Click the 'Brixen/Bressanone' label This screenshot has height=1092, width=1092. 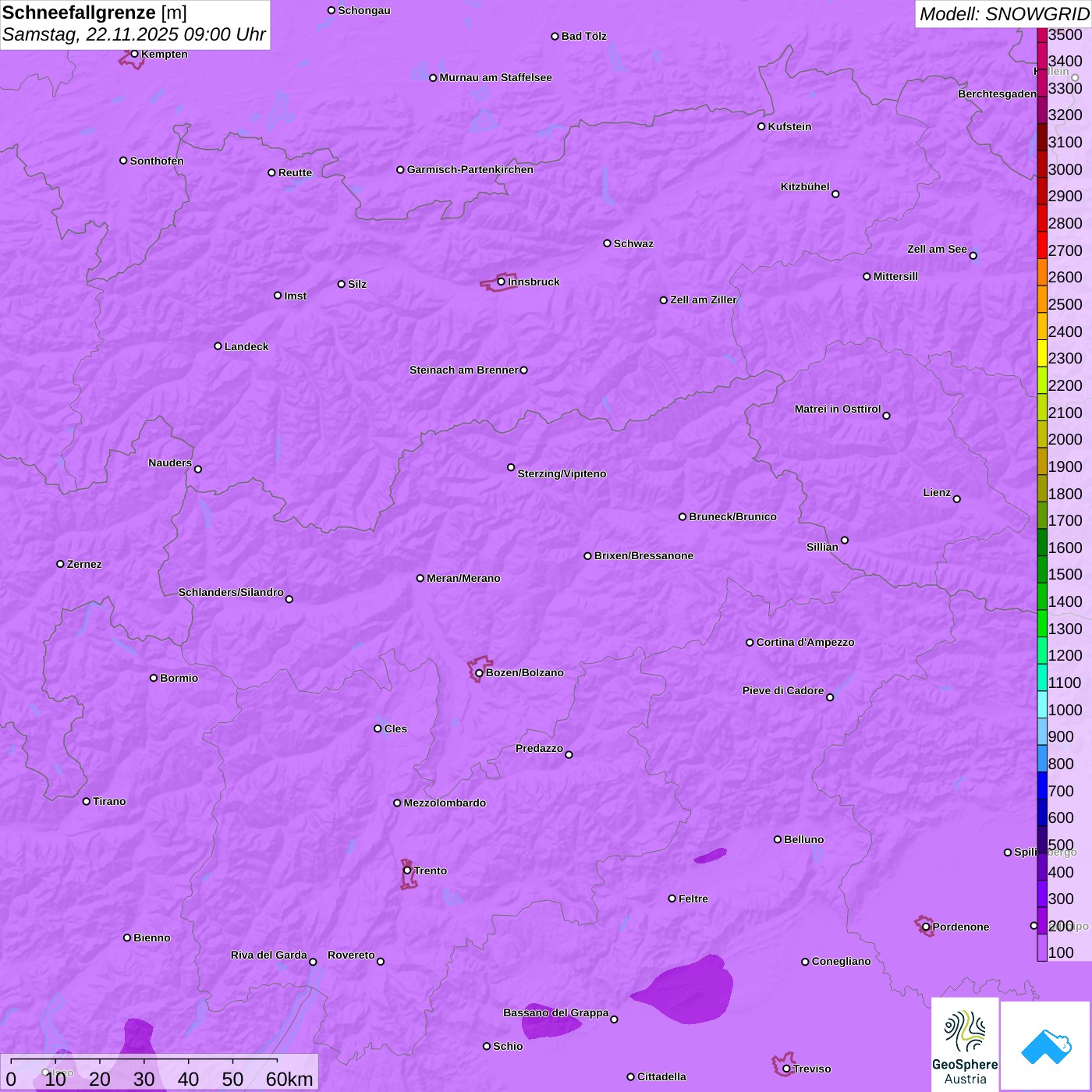tap(643, 555)
